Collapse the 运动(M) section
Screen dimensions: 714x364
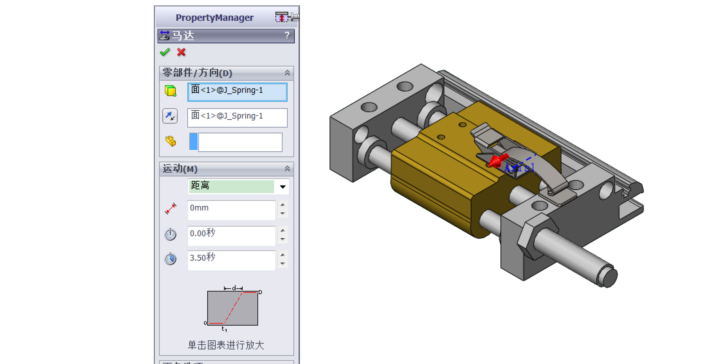coord(287,169)
